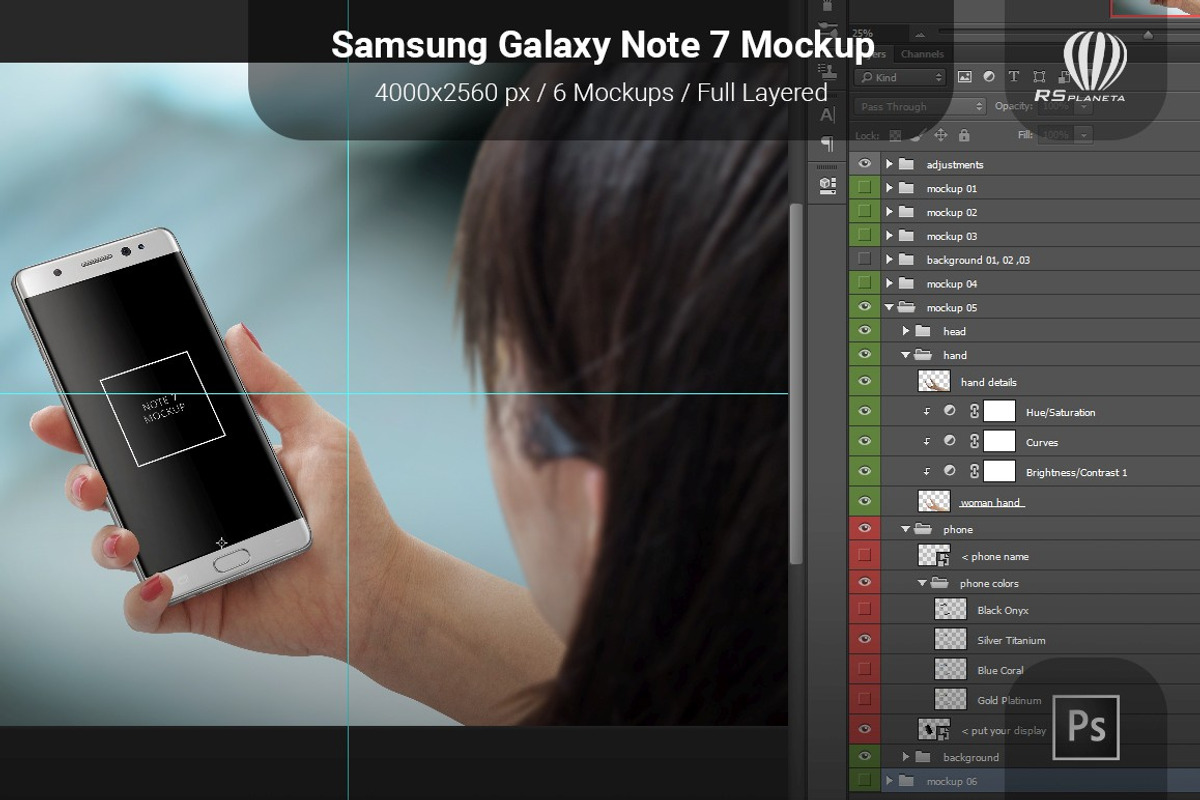Click the Brightness/Contrast adjustment icon
Viewport: 1200px width, 800px height.
[949, 471]
